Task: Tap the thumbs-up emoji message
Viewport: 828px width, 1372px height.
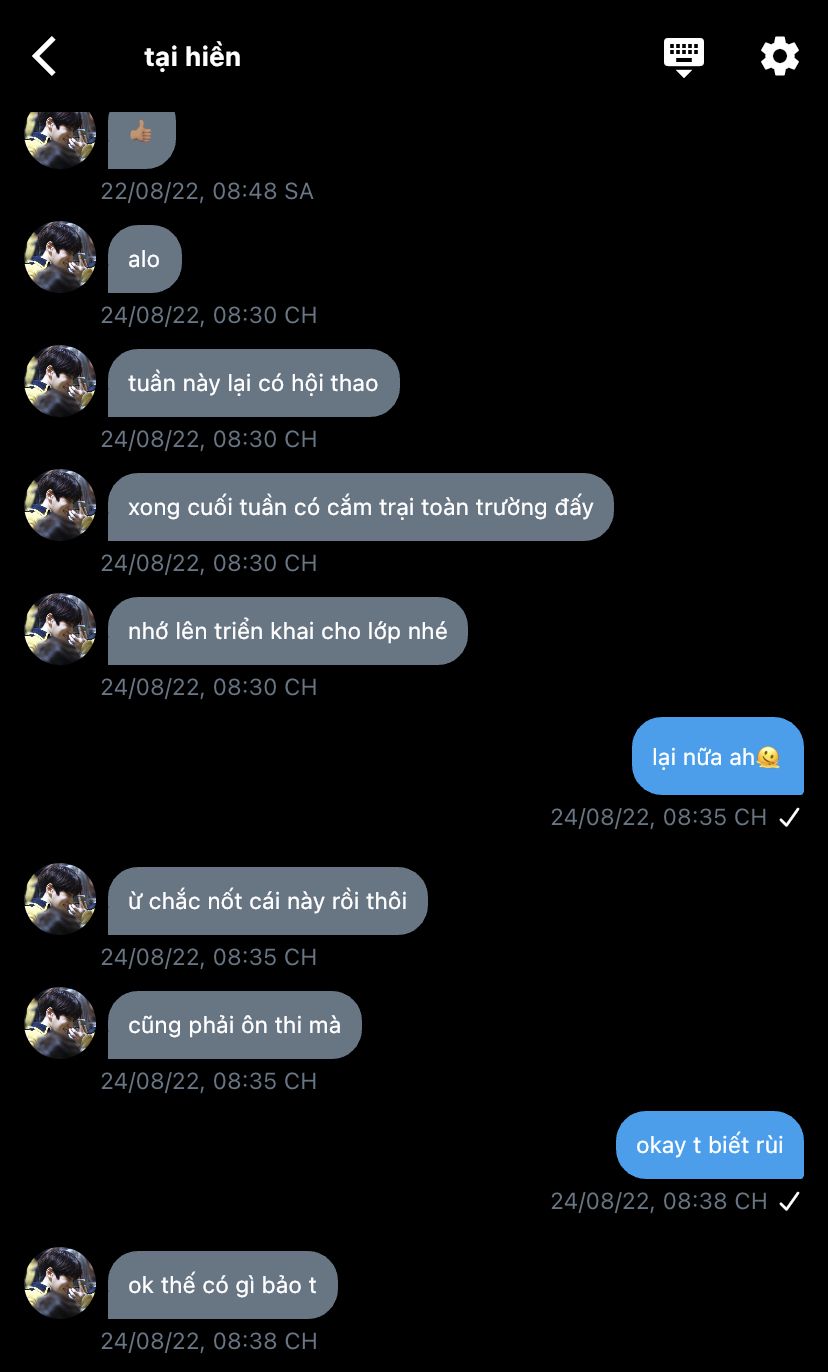Action: pos(141,133)
